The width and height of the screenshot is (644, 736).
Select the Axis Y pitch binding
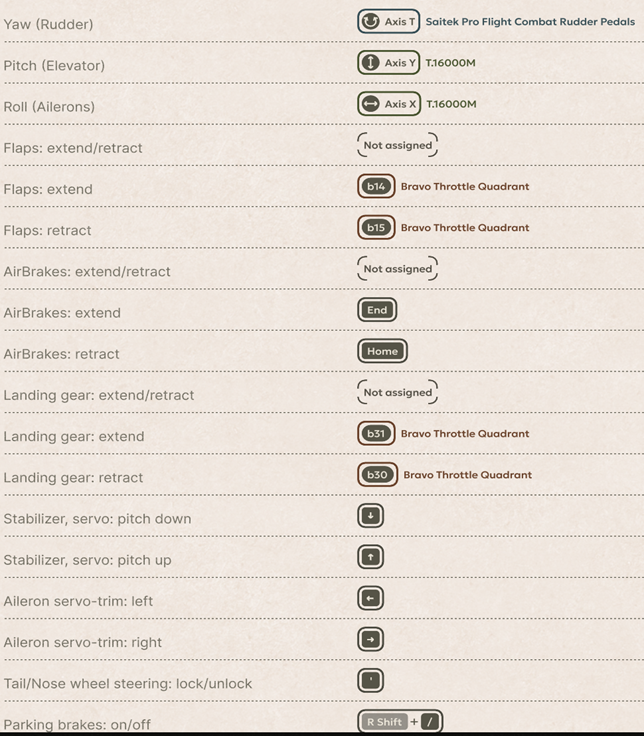pyautogui.click(x=388, y=62)
